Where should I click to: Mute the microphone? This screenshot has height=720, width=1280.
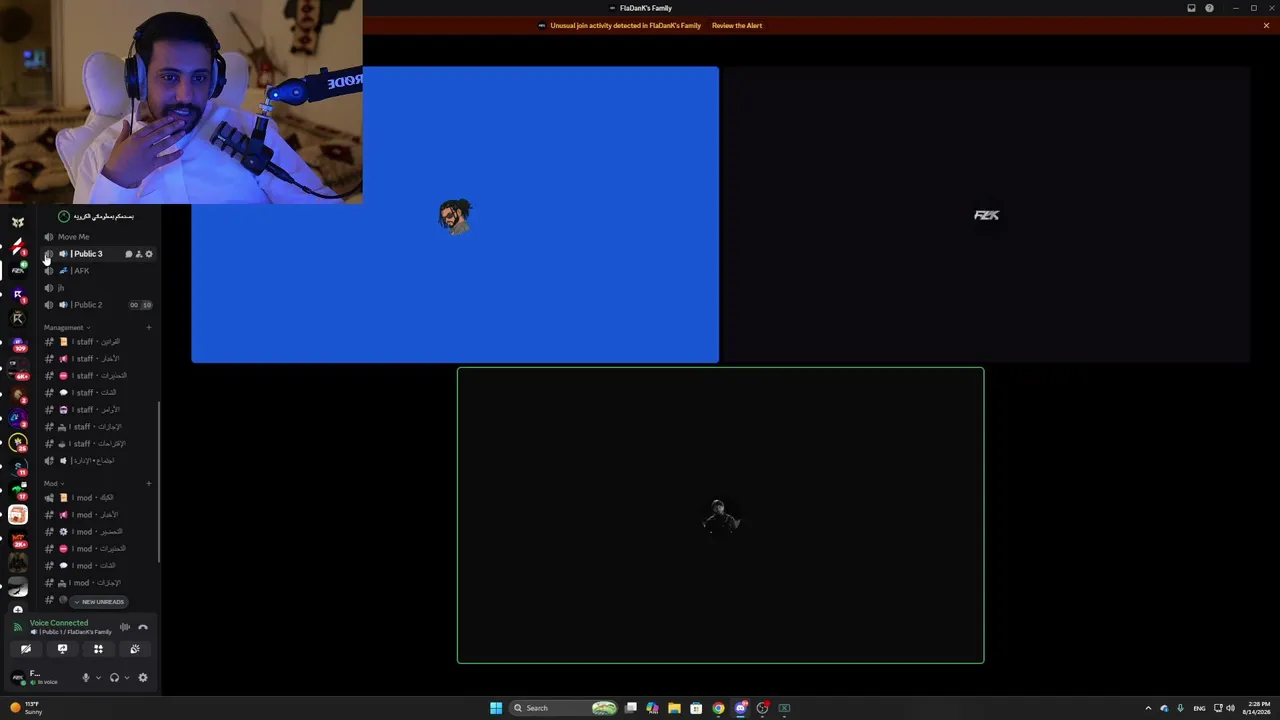[86, 678]
